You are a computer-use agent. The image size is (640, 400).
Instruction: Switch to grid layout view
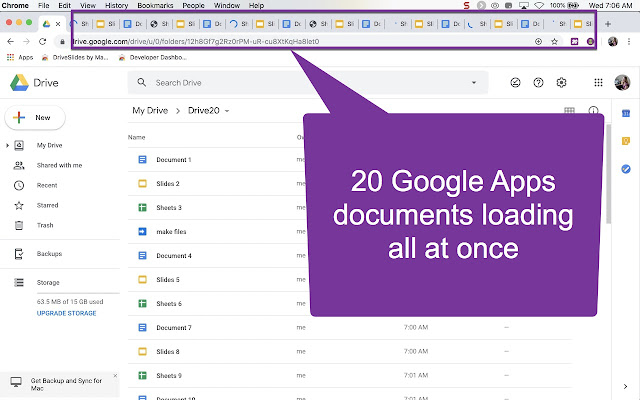569,111
